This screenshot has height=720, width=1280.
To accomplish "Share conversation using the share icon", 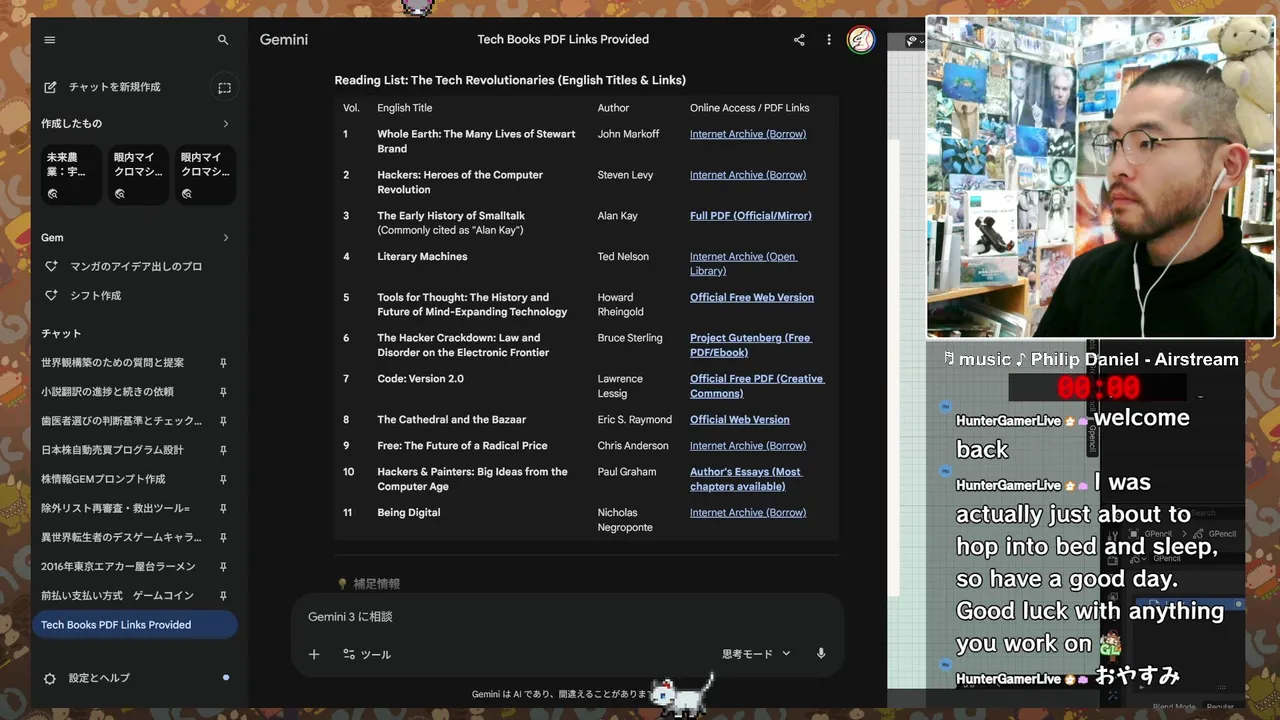I will pyautogui.click(x=799, y=40).
